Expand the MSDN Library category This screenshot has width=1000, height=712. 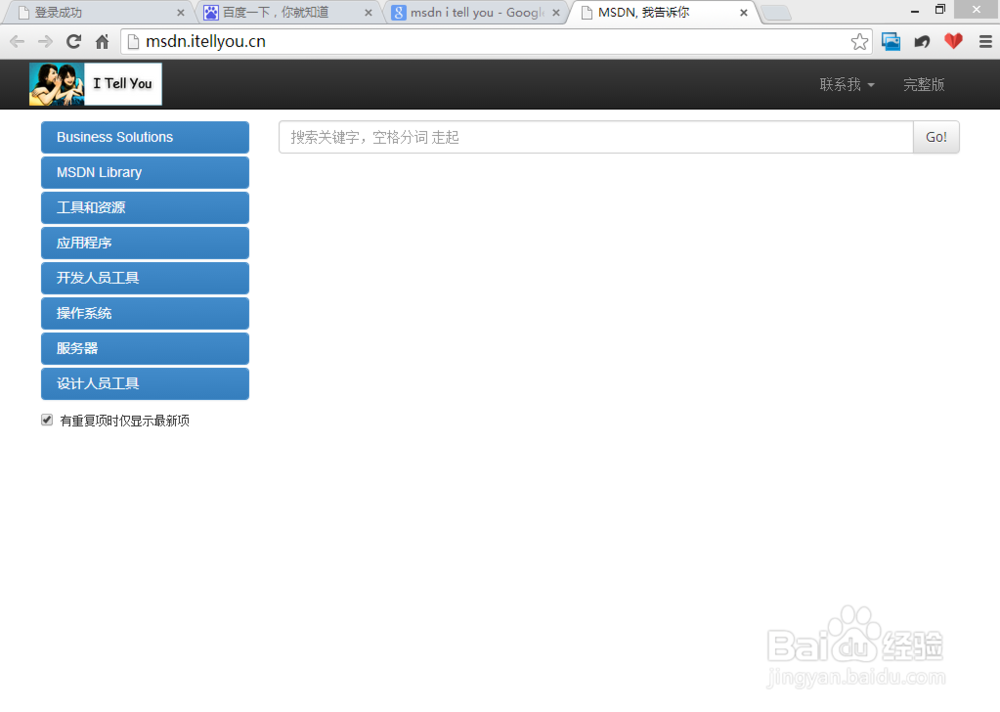pyautogui.click(x=145, y=172)
